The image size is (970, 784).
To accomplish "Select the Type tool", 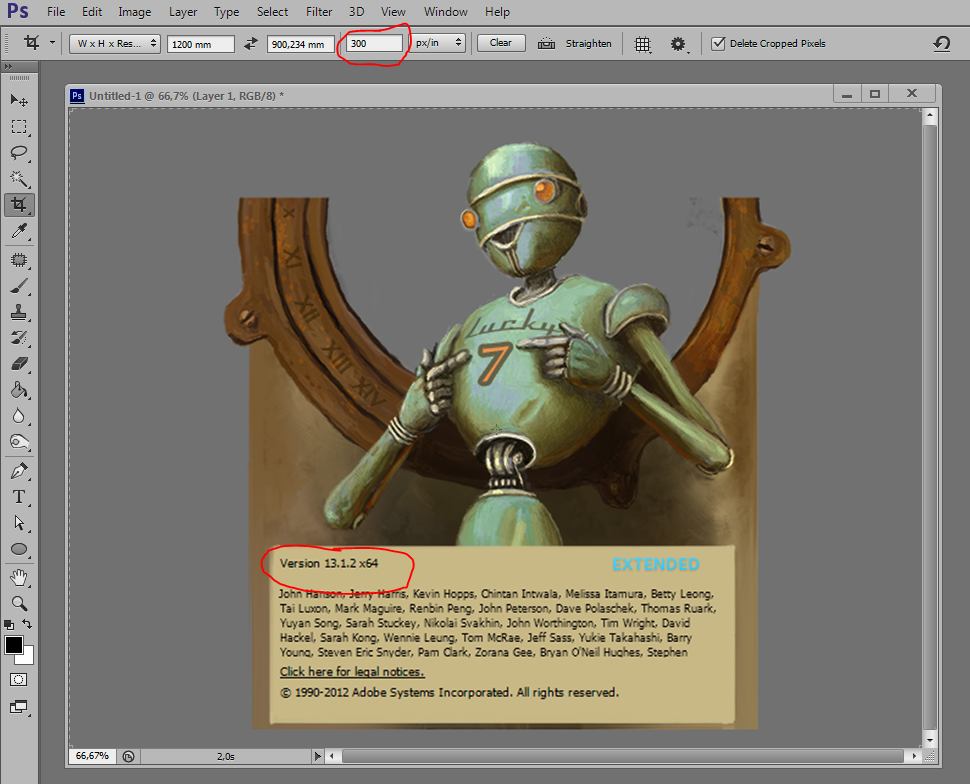I will [x=19, y=497].
